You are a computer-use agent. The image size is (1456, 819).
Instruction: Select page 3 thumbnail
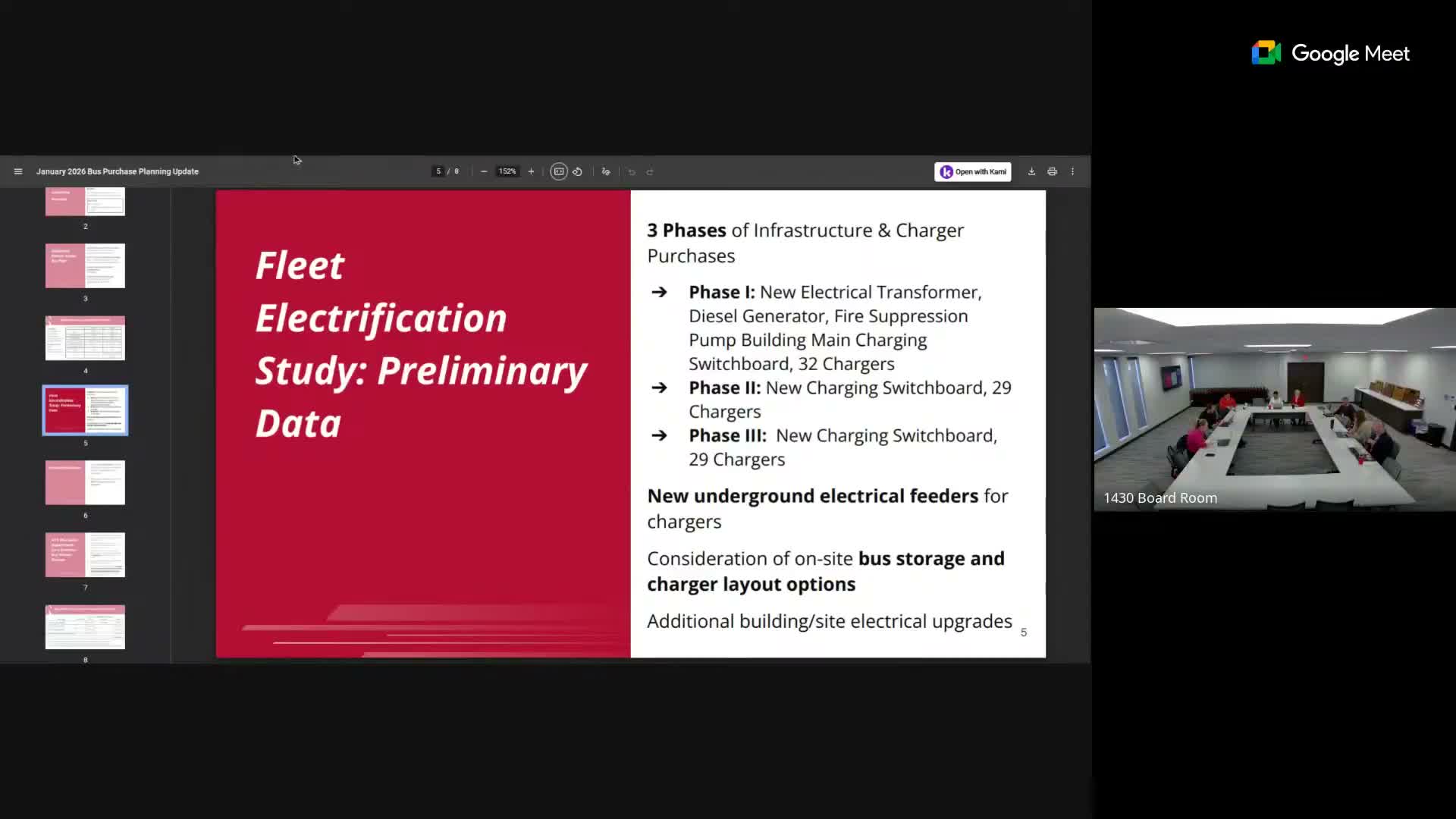click(85, 265)
